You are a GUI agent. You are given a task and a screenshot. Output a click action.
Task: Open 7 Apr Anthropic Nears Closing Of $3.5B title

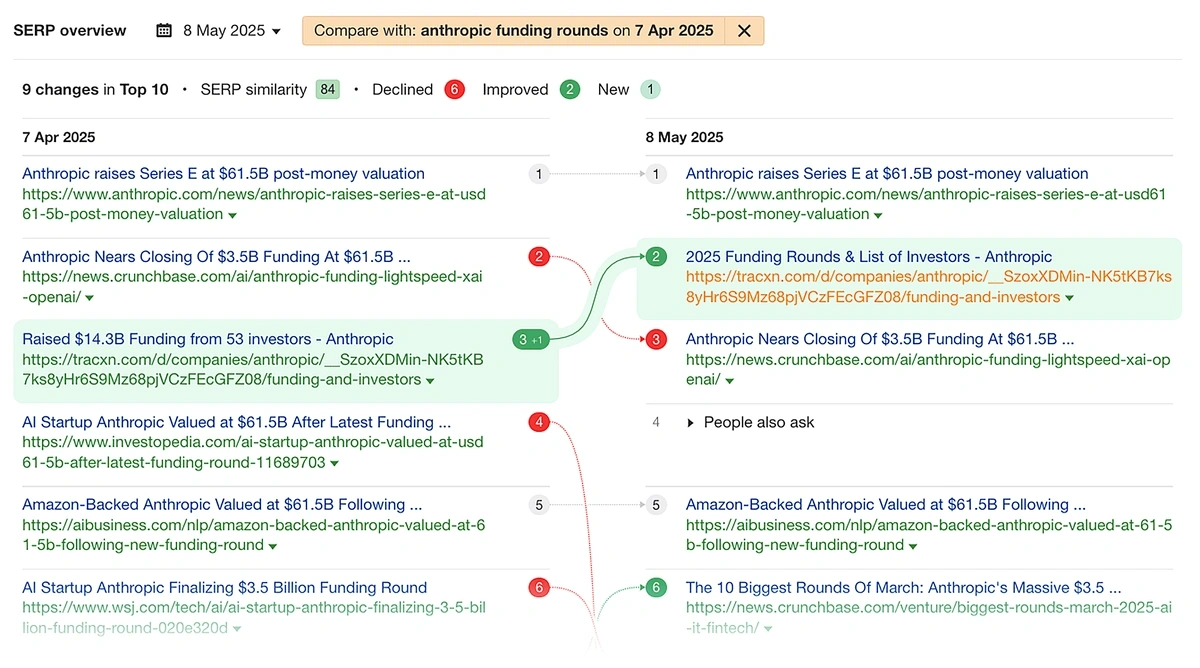216,256
